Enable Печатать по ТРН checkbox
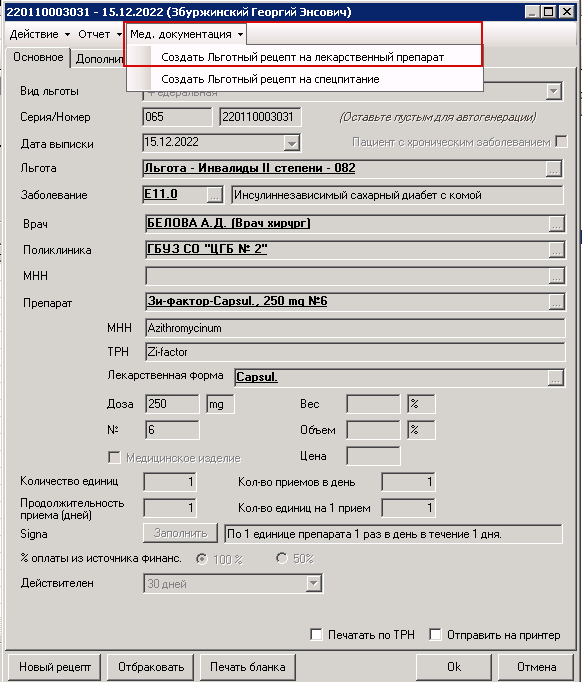This screenshot has width=582, height=682. point(316,635)
